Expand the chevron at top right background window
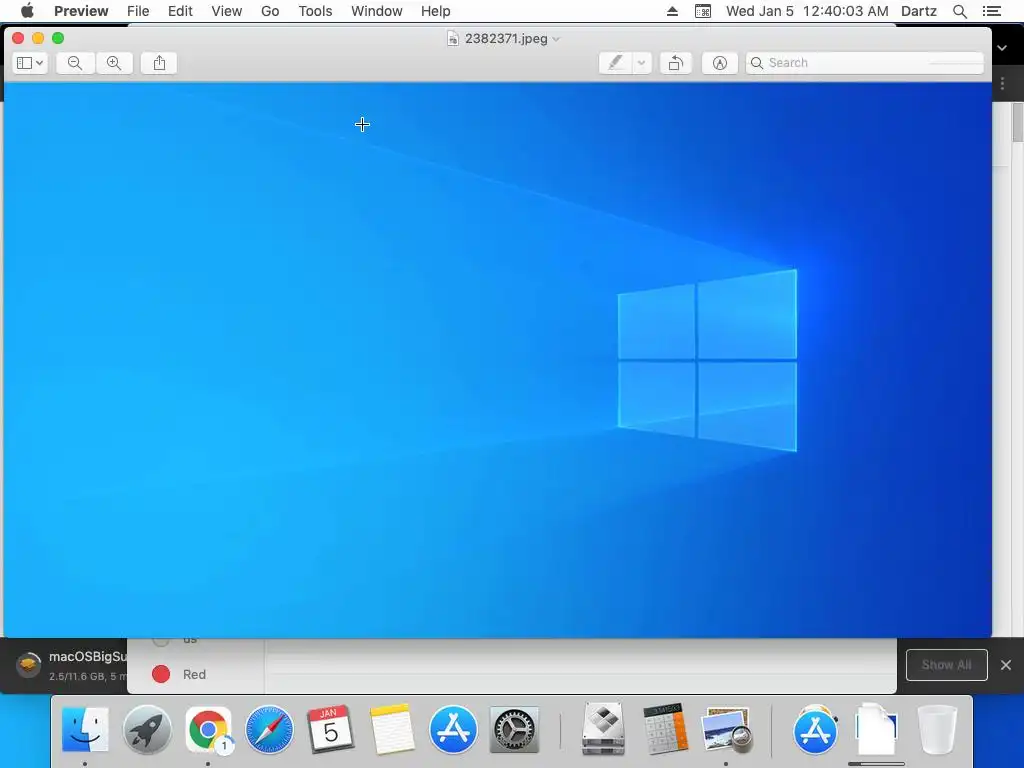Screen dimensions: 1024x768 1002,48
